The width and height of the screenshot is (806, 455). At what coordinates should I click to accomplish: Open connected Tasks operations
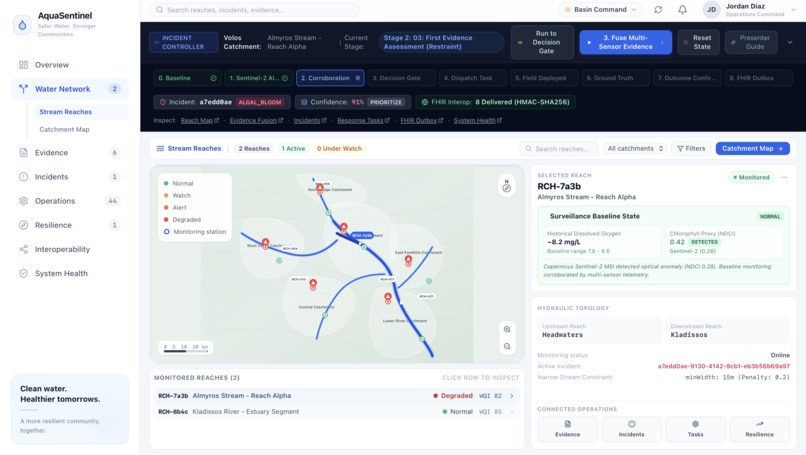pos(695,429)
